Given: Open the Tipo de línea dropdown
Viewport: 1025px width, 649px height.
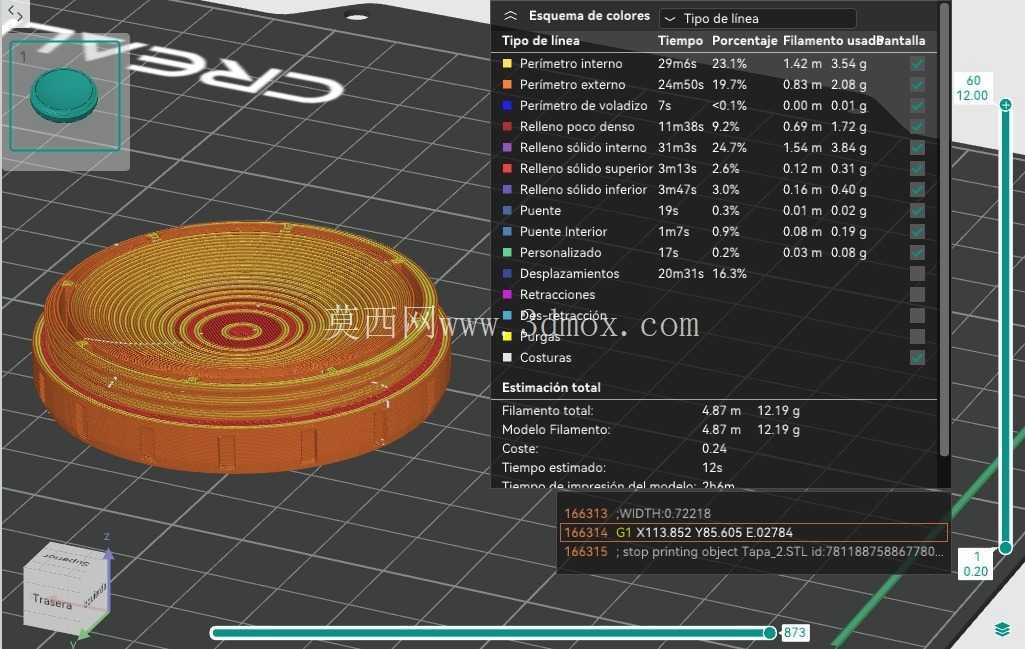Looking at the screenshot, I should coord(758,18).
